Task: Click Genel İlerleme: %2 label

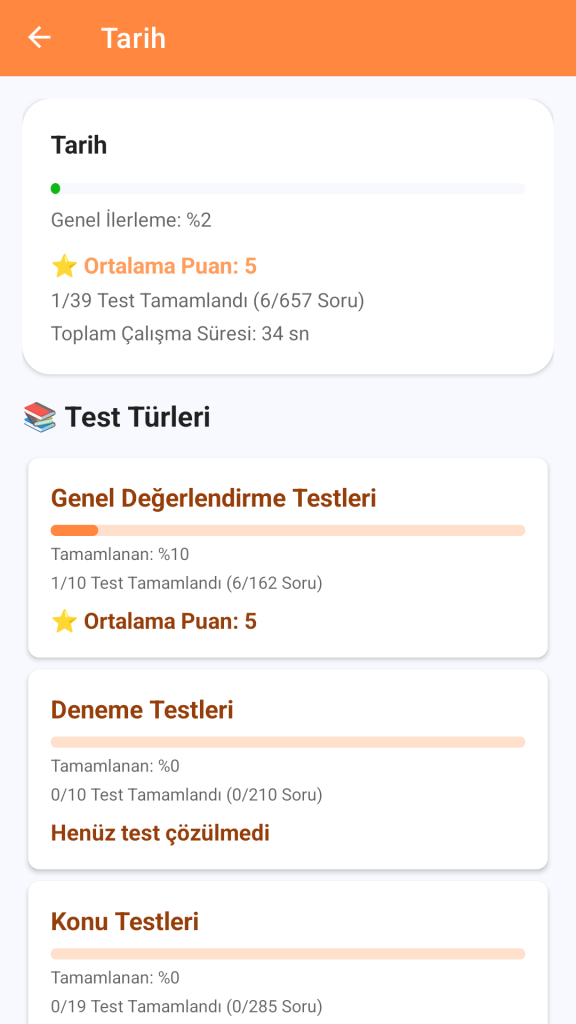Action: tap(131, 221)
